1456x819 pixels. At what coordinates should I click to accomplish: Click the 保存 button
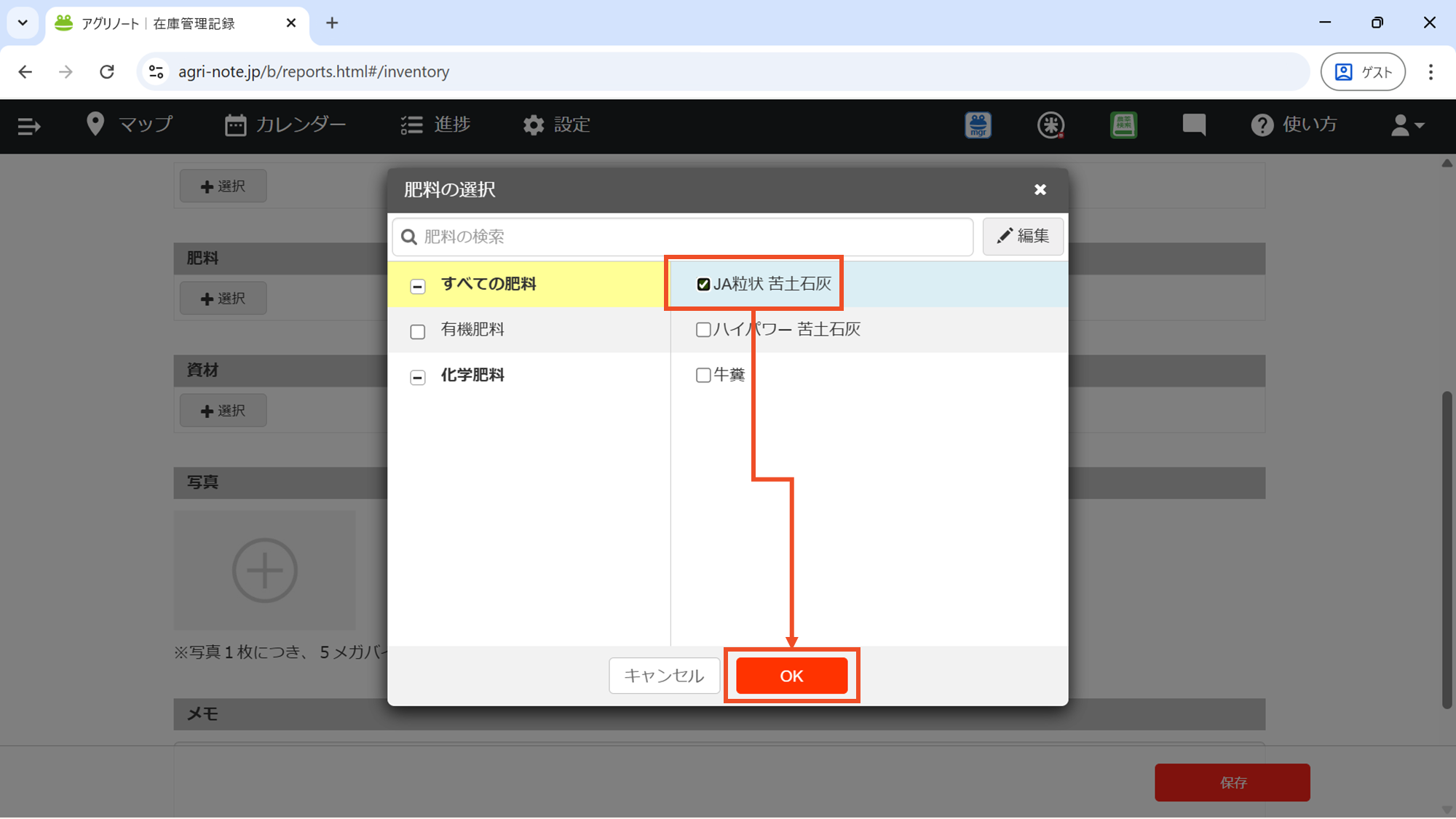tap(1233, 783)
